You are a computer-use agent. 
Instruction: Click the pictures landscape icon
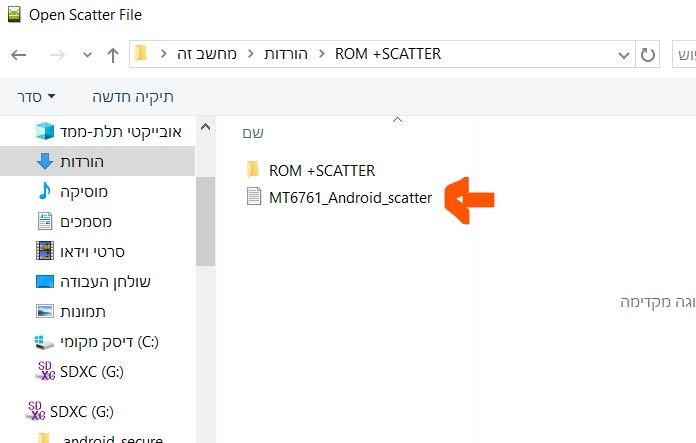click(x=45, y=311)
